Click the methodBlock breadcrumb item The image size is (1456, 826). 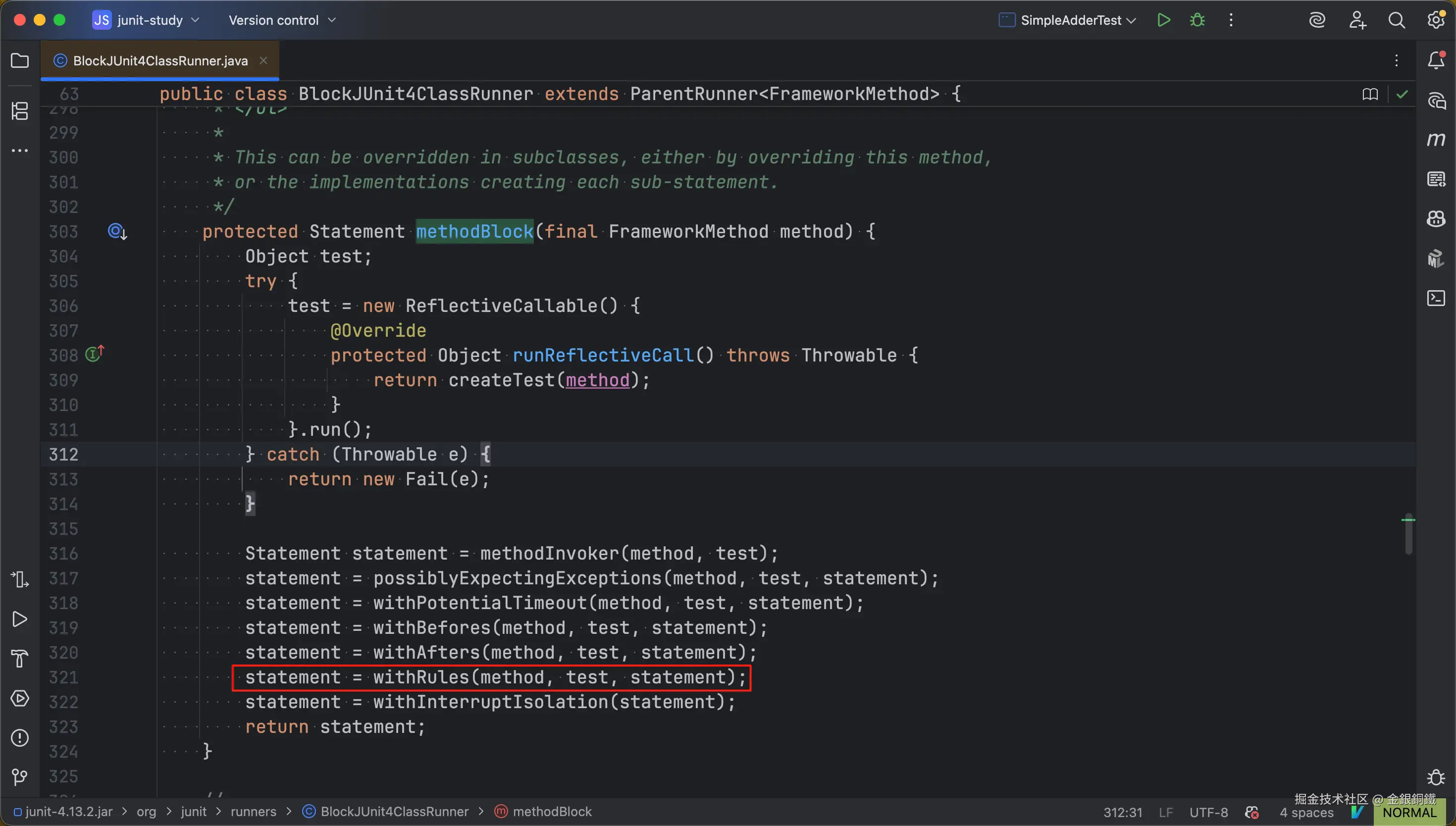pyautogui.click(x=551, y=812)
